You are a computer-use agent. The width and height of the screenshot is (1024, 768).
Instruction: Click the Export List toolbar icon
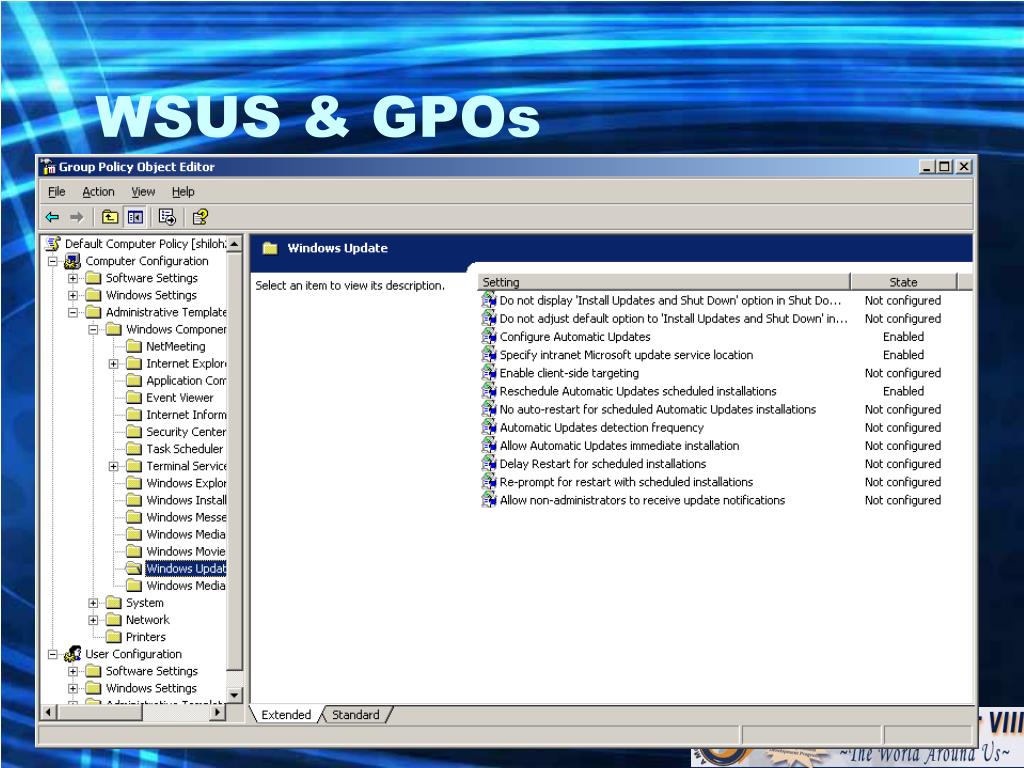pos(167,217)
